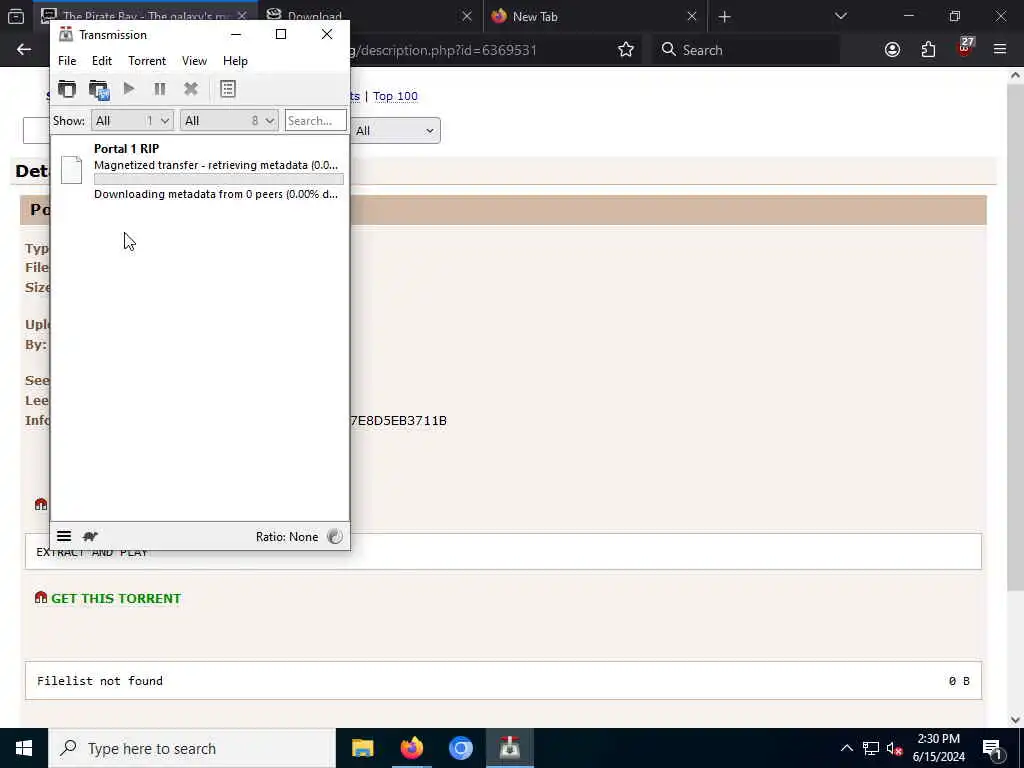The image size is (1024, 768).
Task: Start torrent with play icon
Action: point(129,88)
